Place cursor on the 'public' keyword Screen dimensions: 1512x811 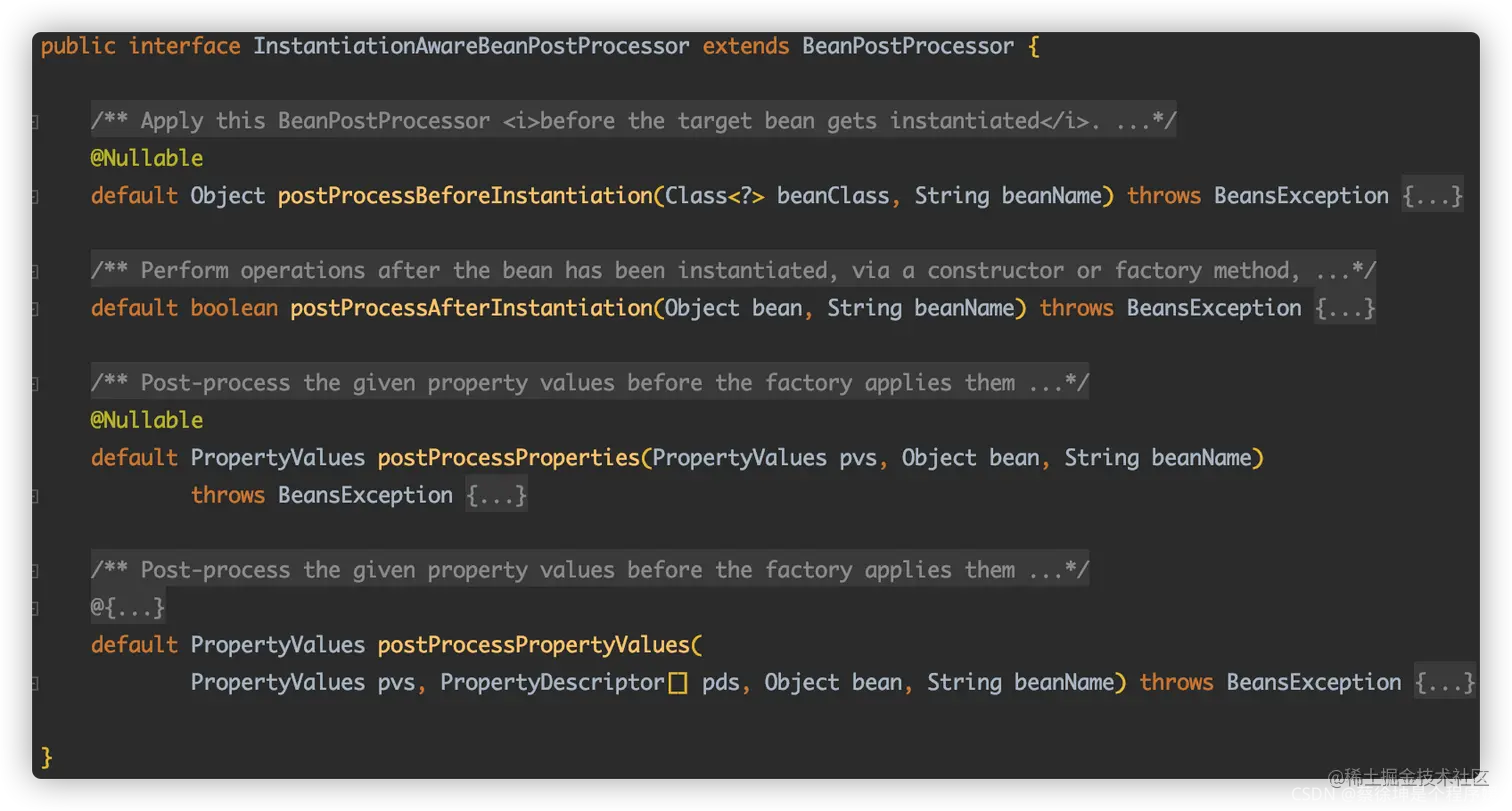click(x=78, y=46)
